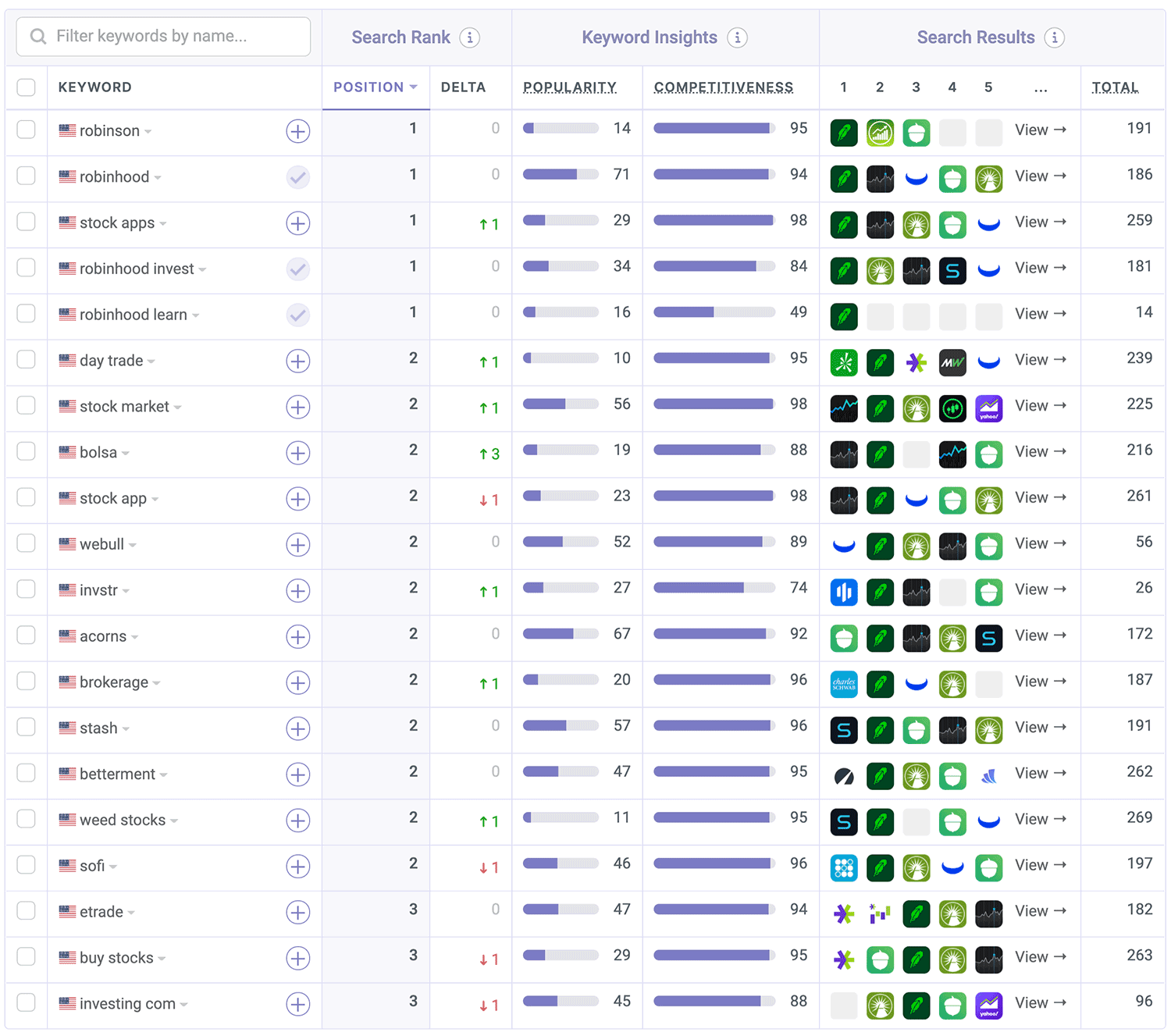Add acorns keyword using plus icon
The width and height of the screenshot is (1171, 1036).
(297, 637)
